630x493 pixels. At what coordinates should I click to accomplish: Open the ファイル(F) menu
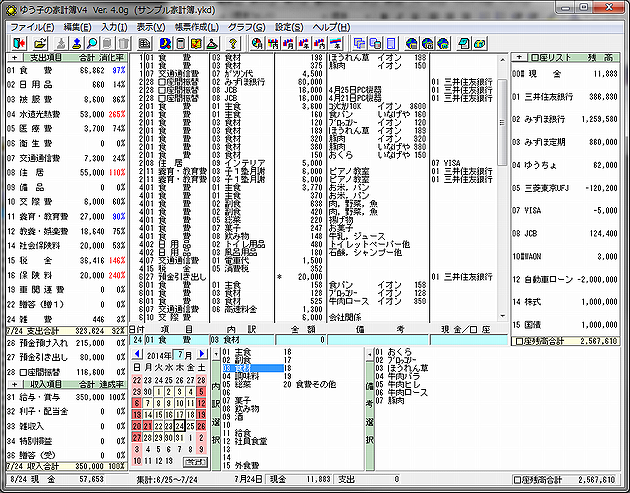click(x=33, y=25)
